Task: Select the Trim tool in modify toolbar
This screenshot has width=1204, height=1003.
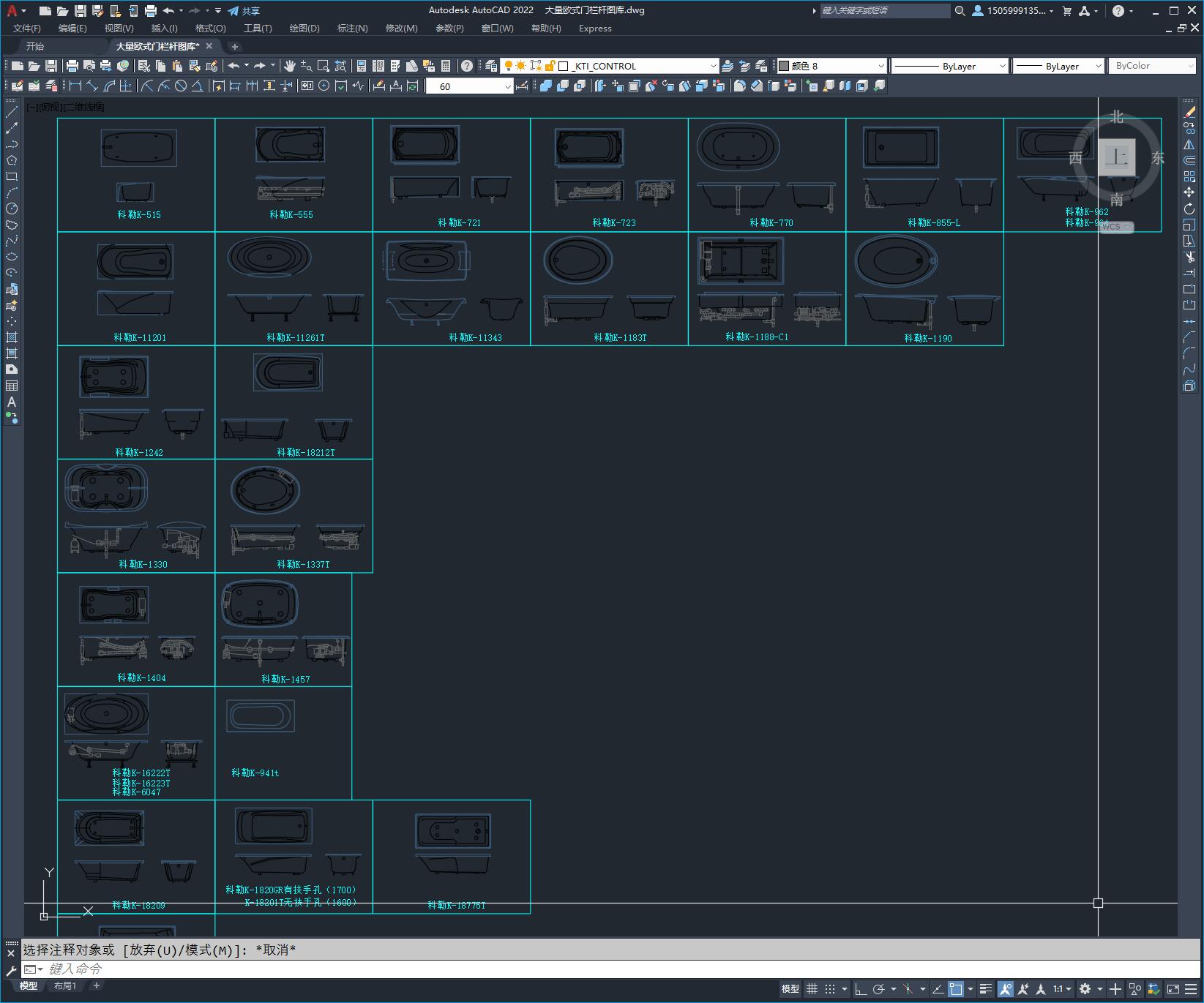Action: [1189, 257]
